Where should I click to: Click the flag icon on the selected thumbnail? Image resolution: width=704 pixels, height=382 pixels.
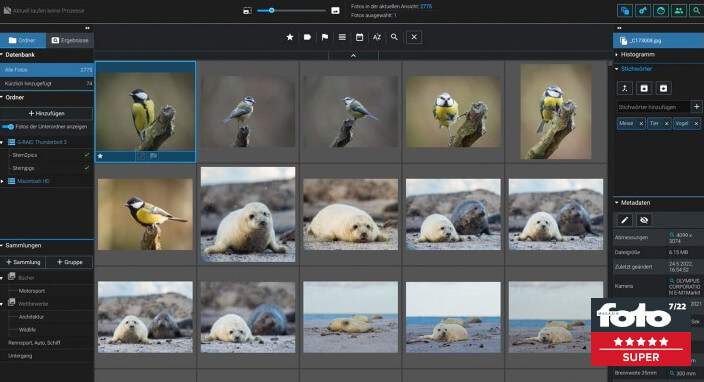154,156
